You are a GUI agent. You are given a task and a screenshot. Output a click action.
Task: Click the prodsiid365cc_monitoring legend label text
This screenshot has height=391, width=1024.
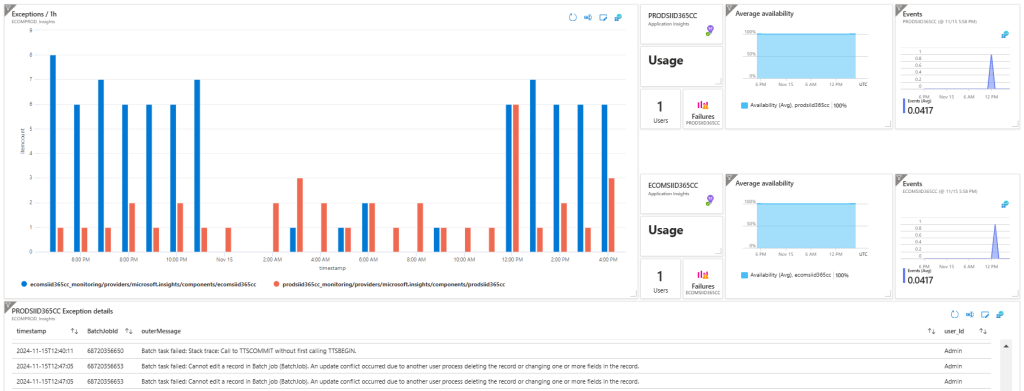point(394,285)
